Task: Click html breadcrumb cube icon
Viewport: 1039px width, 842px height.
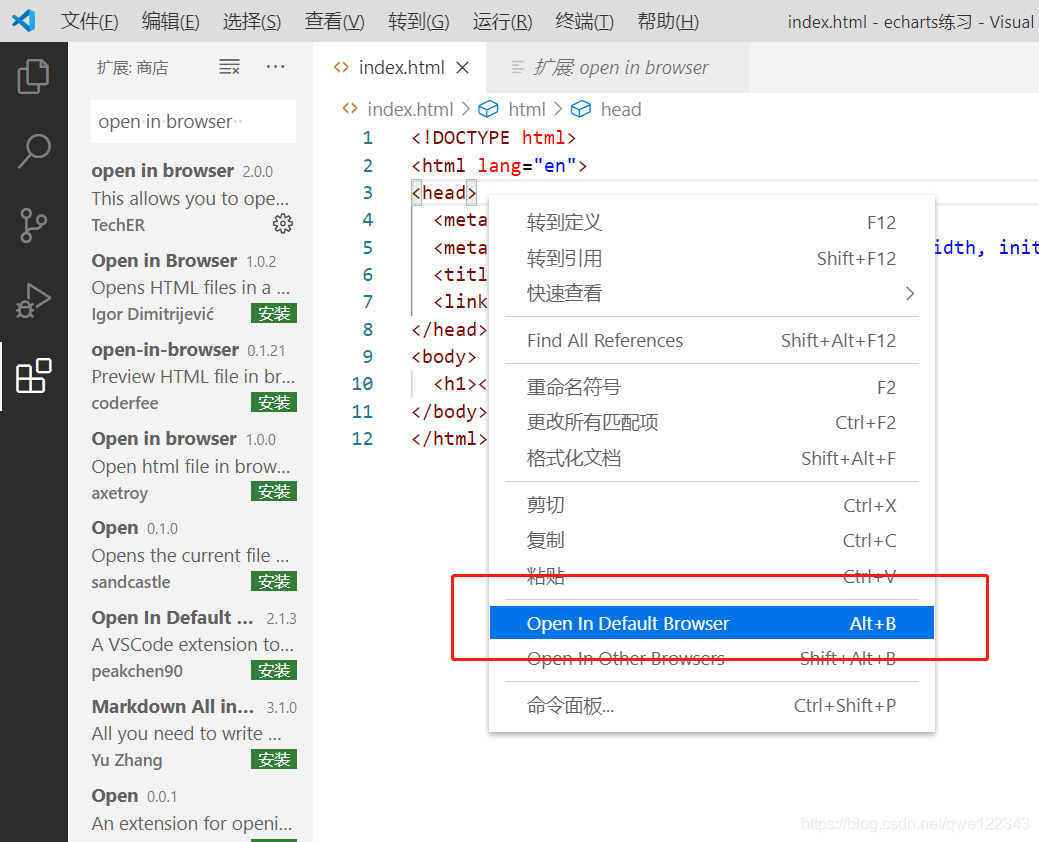Action: (x=488, y=109)
